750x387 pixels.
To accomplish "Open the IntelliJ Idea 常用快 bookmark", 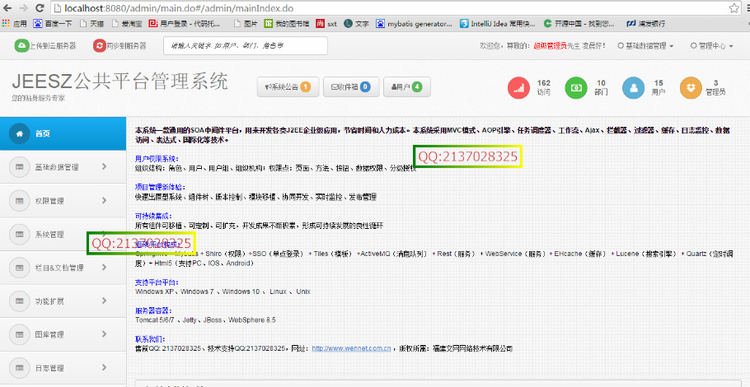I will tap(497, 23).
